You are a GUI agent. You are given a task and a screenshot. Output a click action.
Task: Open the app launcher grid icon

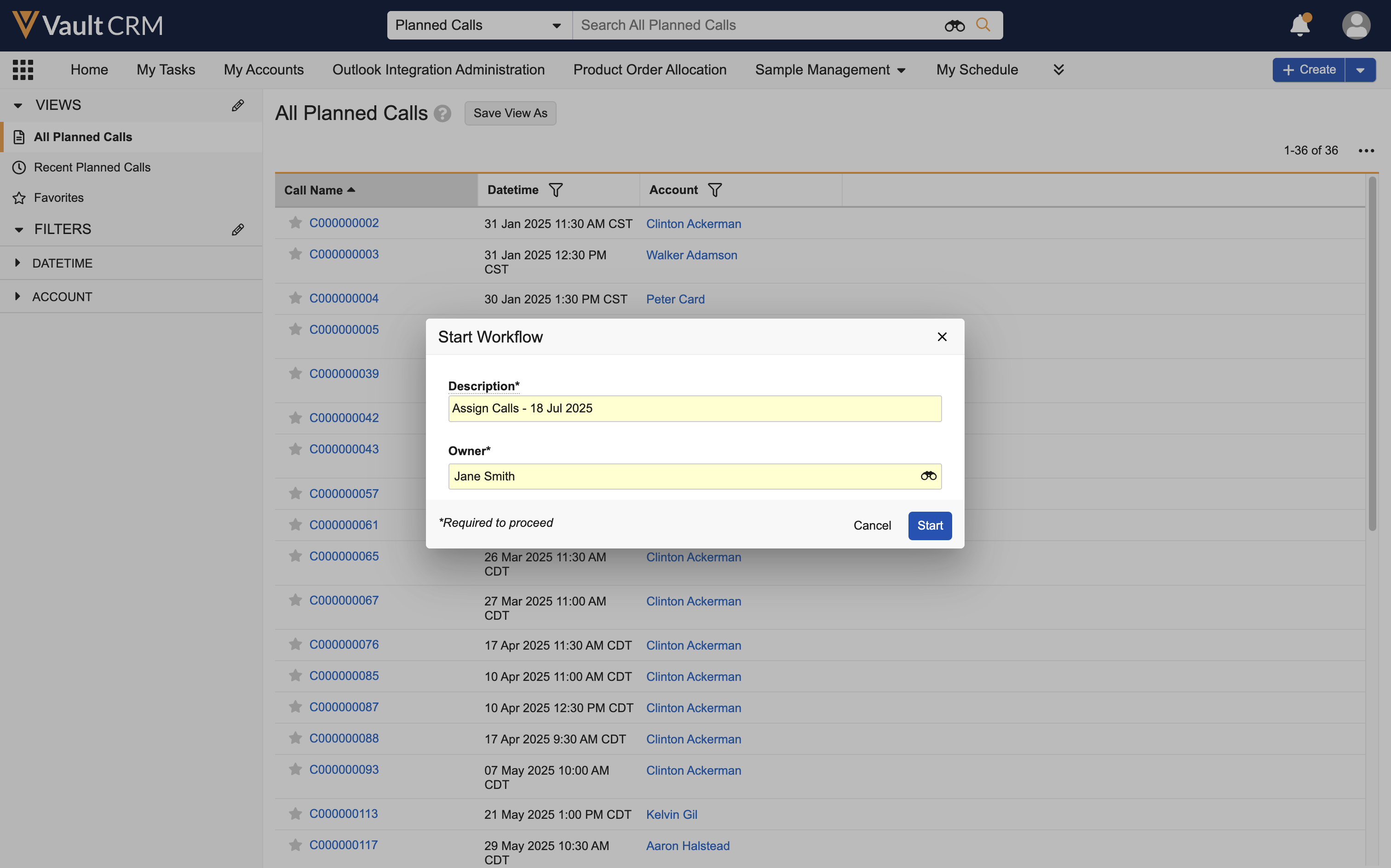point(23,69)
